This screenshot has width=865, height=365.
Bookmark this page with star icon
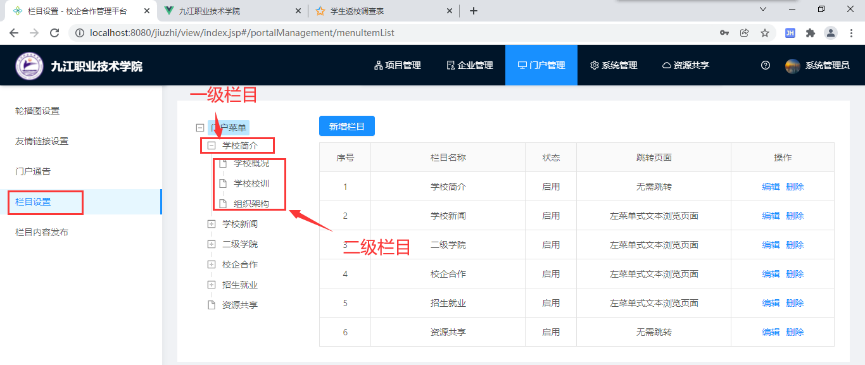(765, 33)
